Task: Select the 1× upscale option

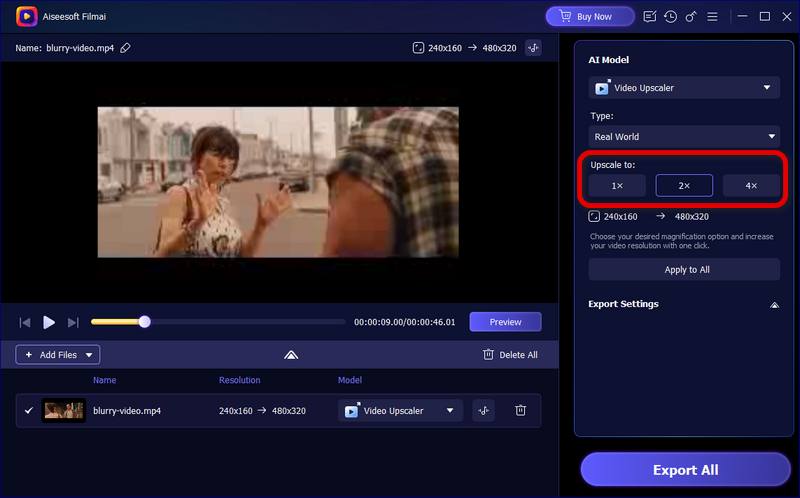Action: [617, 186]
